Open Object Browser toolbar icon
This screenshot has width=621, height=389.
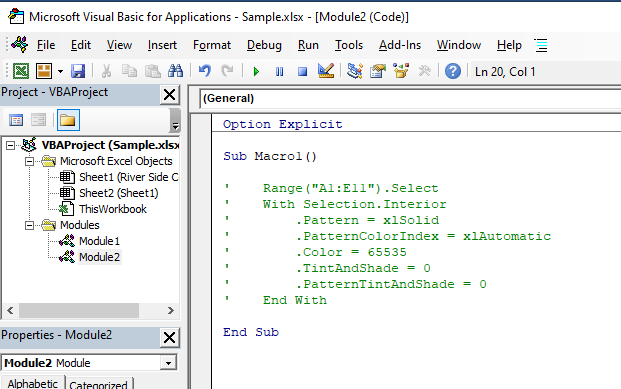point(401,71)
